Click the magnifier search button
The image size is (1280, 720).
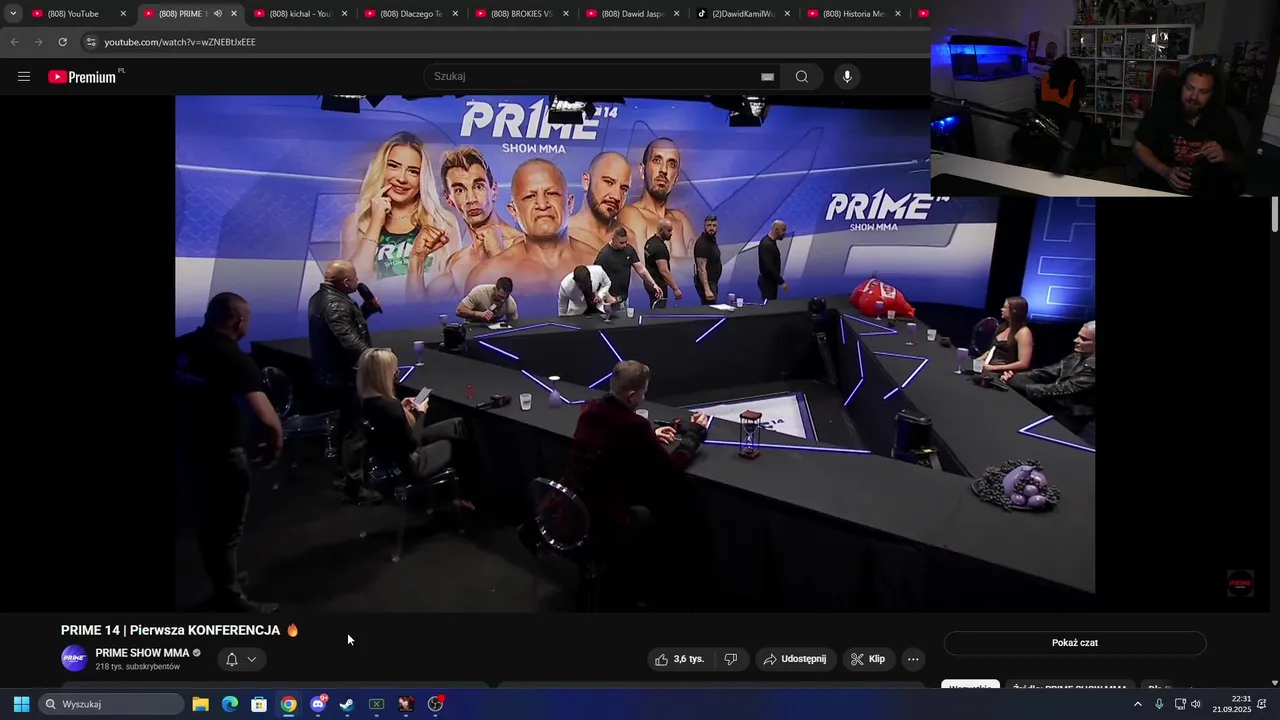(x=802, y=77)
